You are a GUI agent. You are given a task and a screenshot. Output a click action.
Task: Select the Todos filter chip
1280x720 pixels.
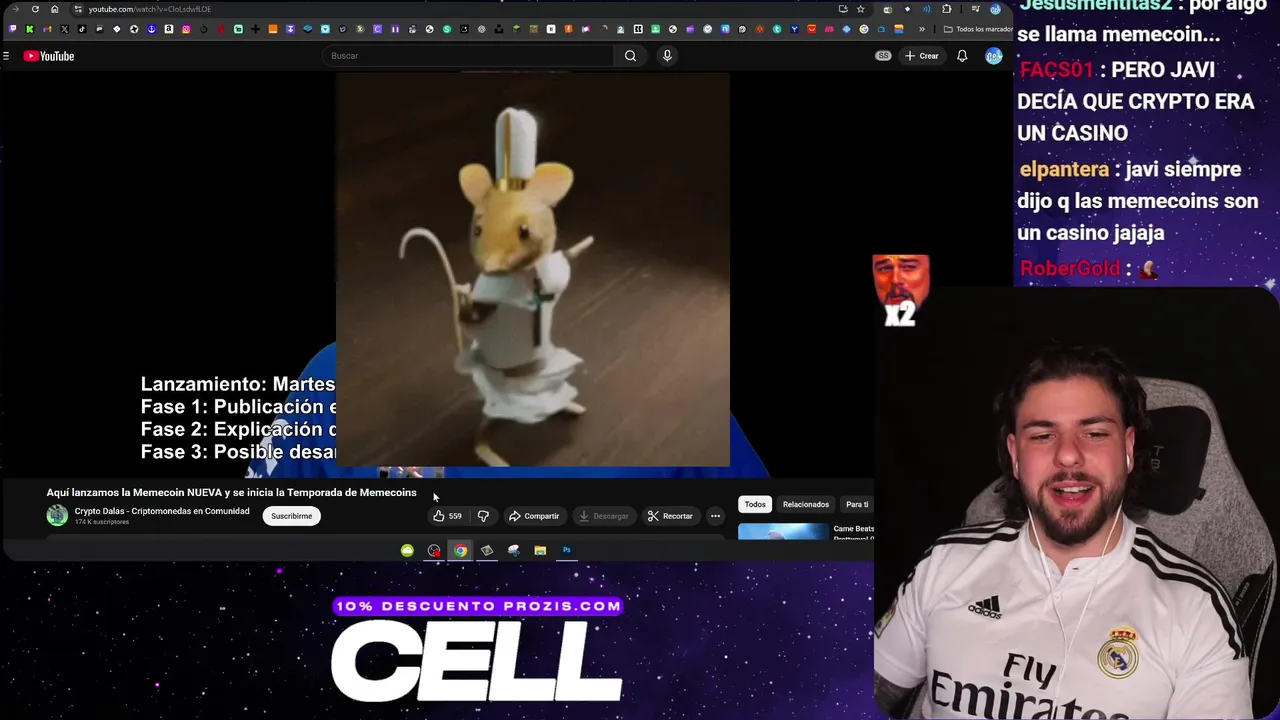pos(755,504)
